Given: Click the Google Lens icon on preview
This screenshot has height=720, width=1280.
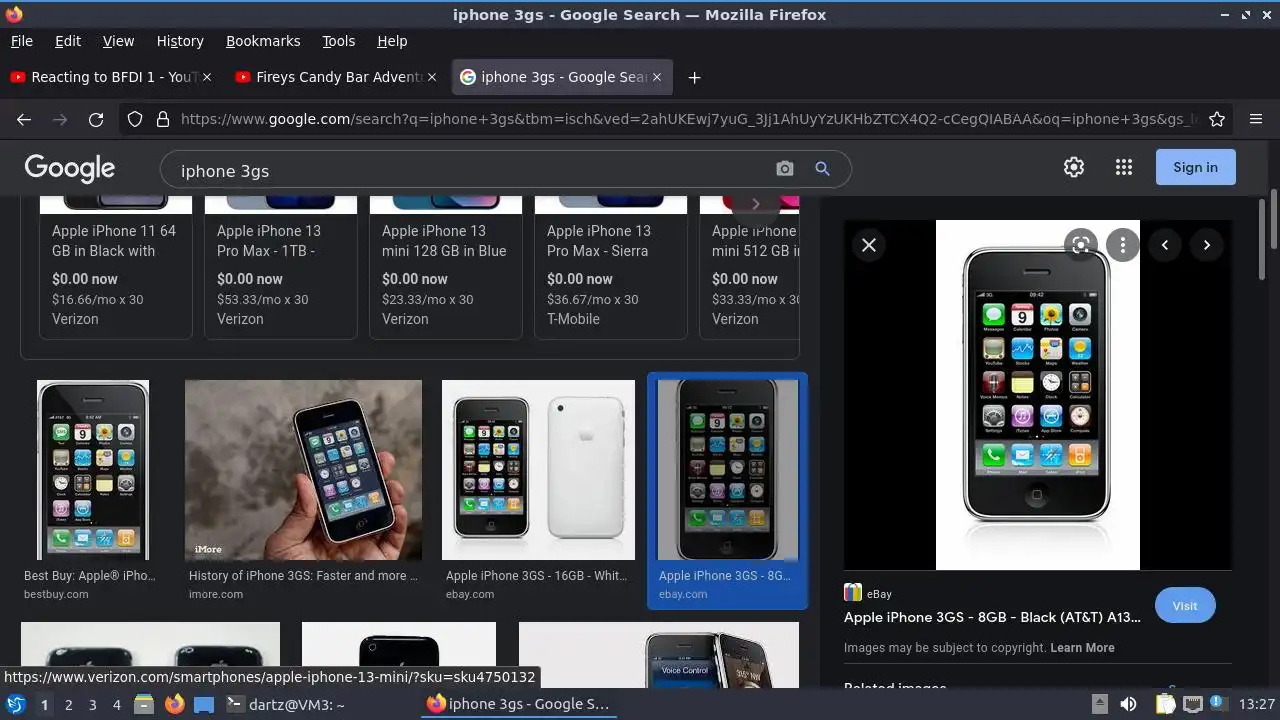Looking at the screenshot, I should tap(1080, 244).
